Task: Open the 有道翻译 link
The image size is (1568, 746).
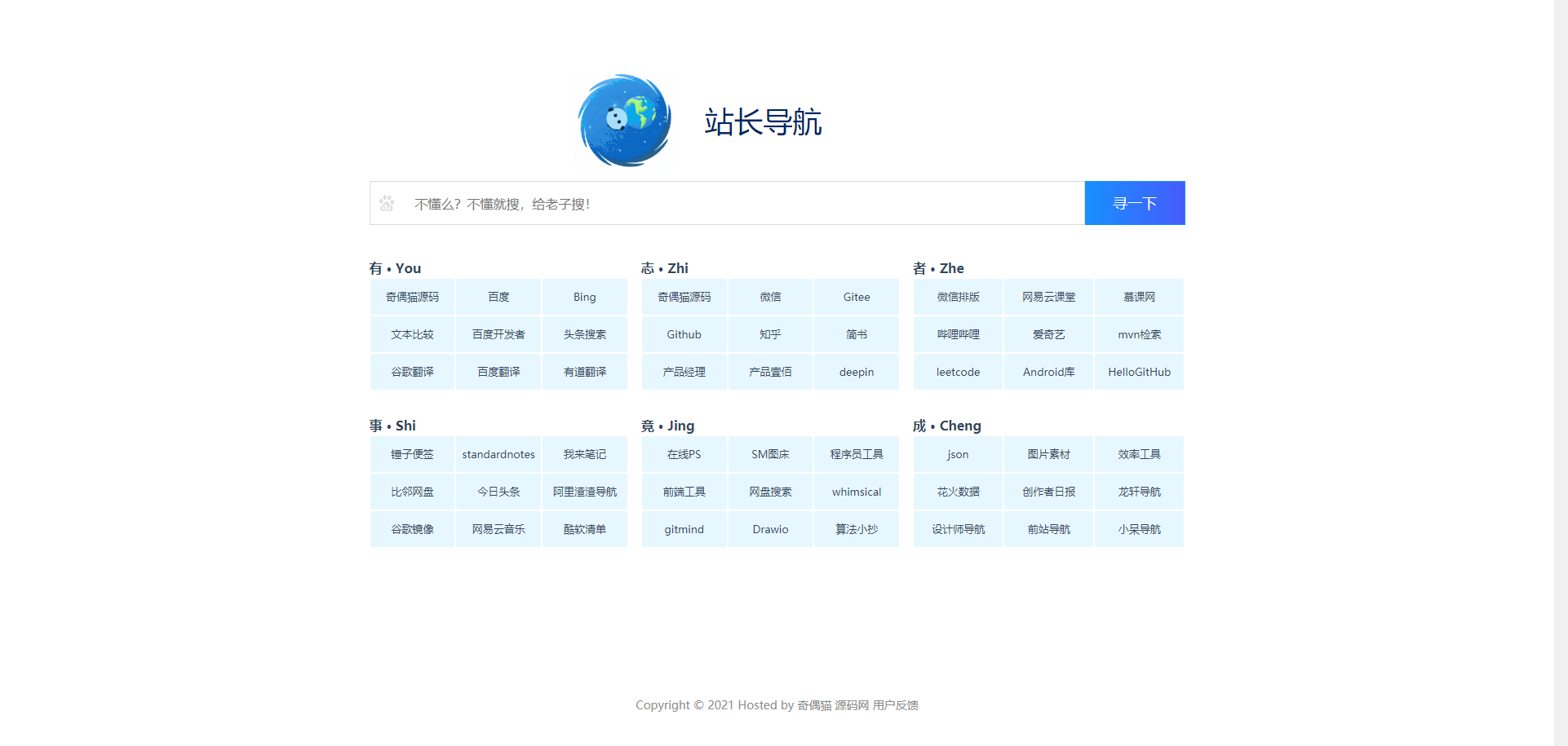Action: coord(585,372)
